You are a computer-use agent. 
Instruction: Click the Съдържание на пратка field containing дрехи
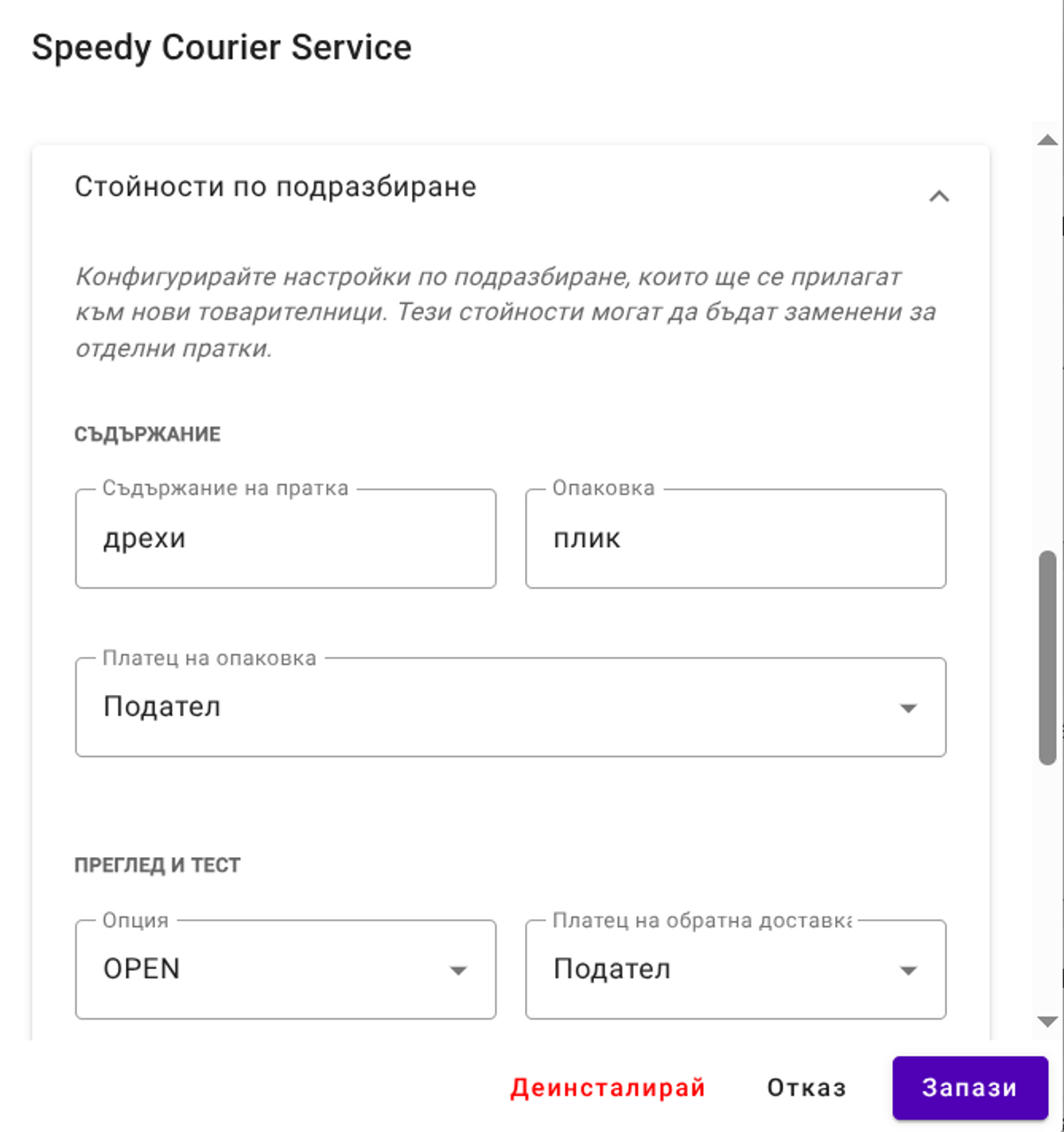point(286,538)
